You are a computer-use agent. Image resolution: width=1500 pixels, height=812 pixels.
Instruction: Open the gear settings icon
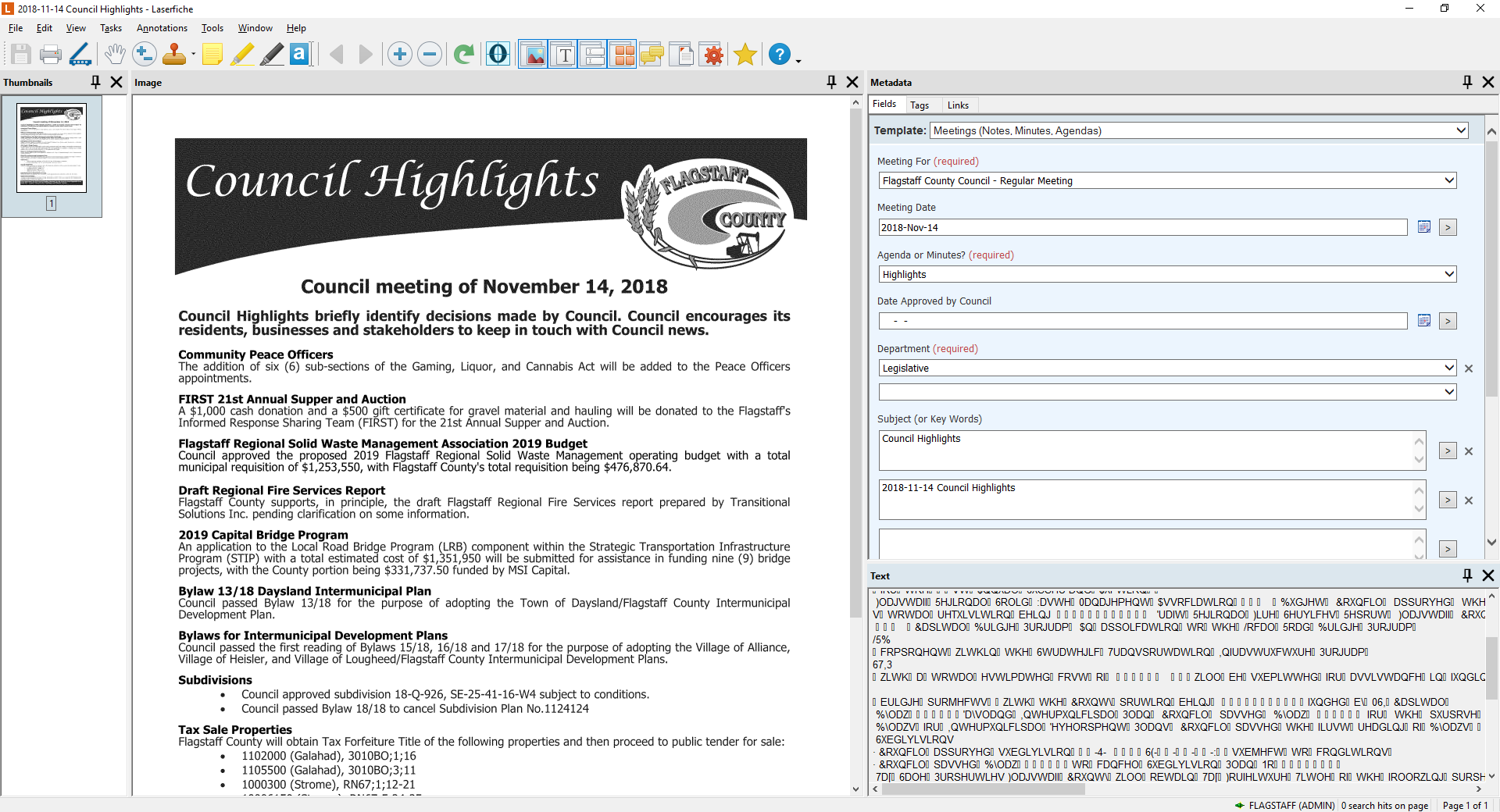[x=712, y=54]
